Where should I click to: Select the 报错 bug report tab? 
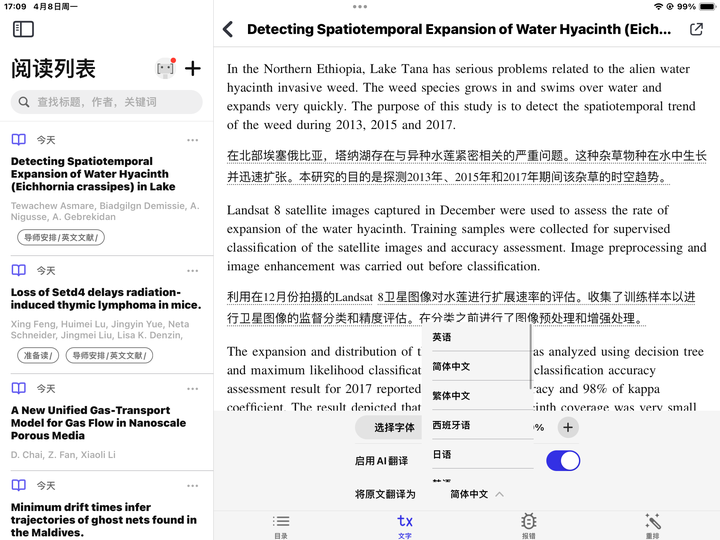click(529, 526)
